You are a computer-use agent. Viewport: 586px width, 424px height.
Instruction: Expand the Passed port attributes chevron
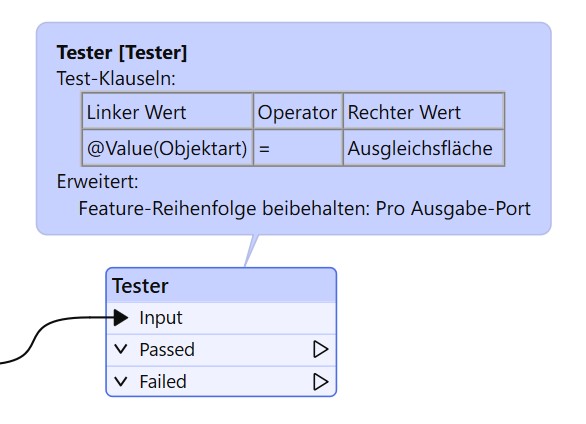(x=121, y=349)
